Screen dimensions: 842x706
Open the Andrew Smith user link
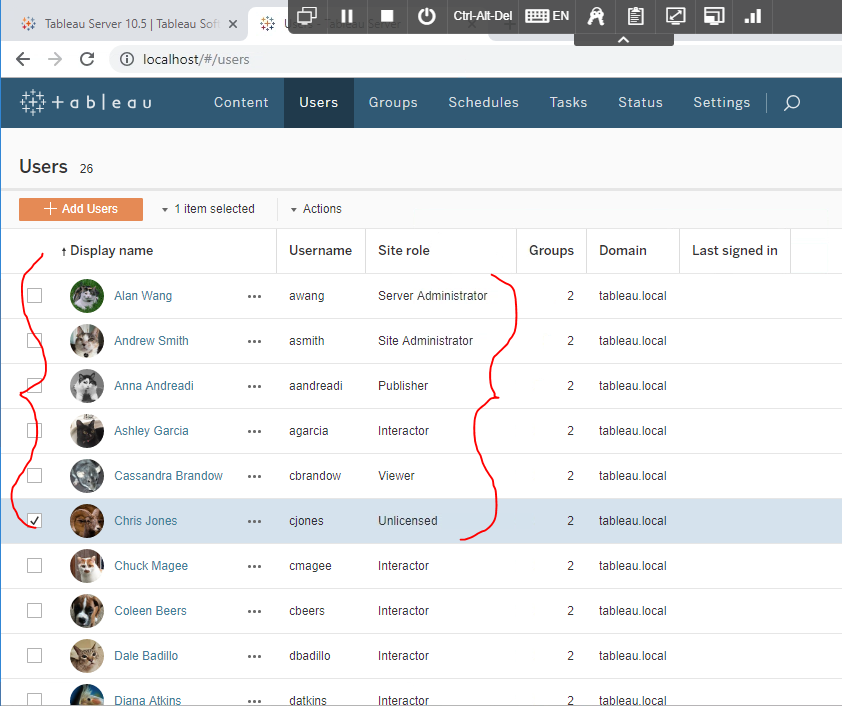tap(151, 341)
